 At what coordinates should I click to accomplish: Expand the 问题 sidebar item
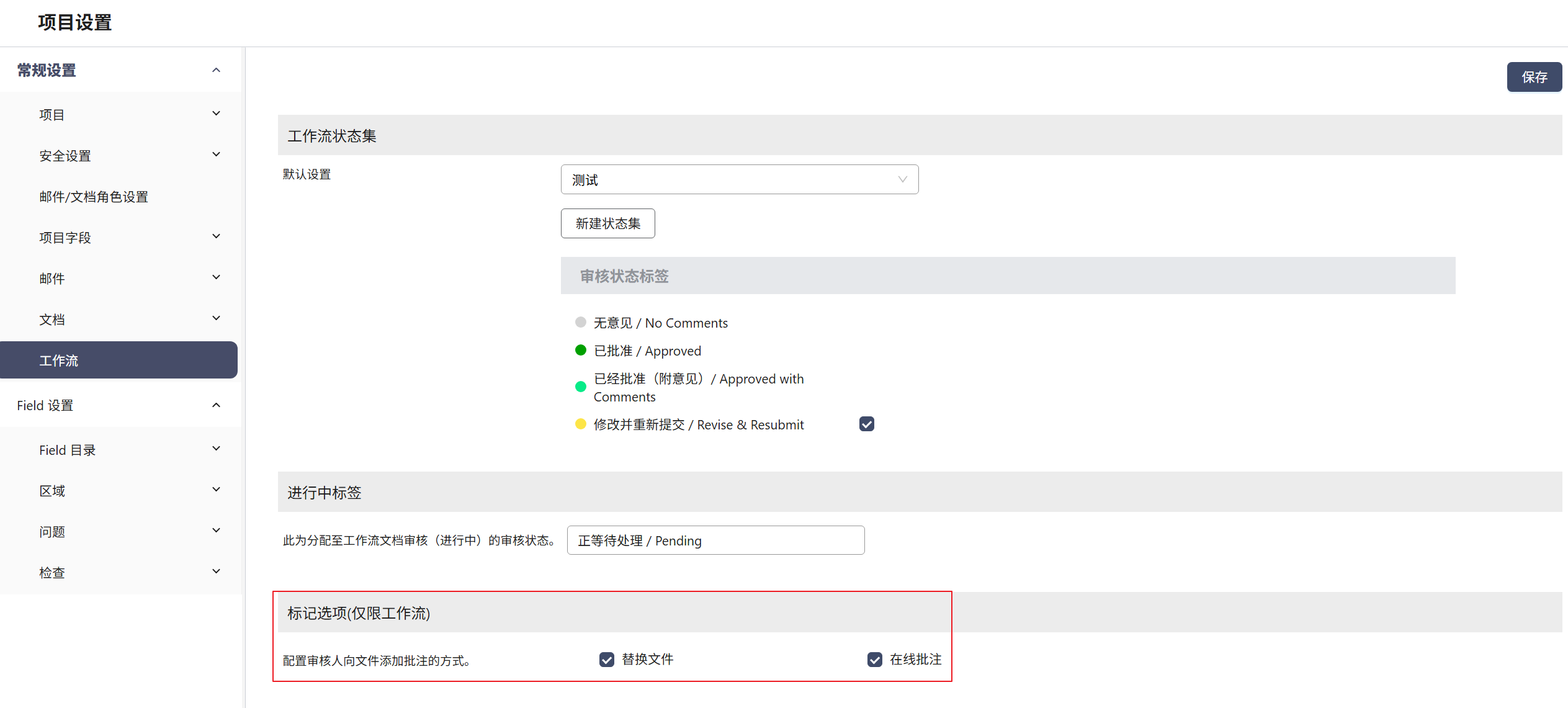point(216,531)
